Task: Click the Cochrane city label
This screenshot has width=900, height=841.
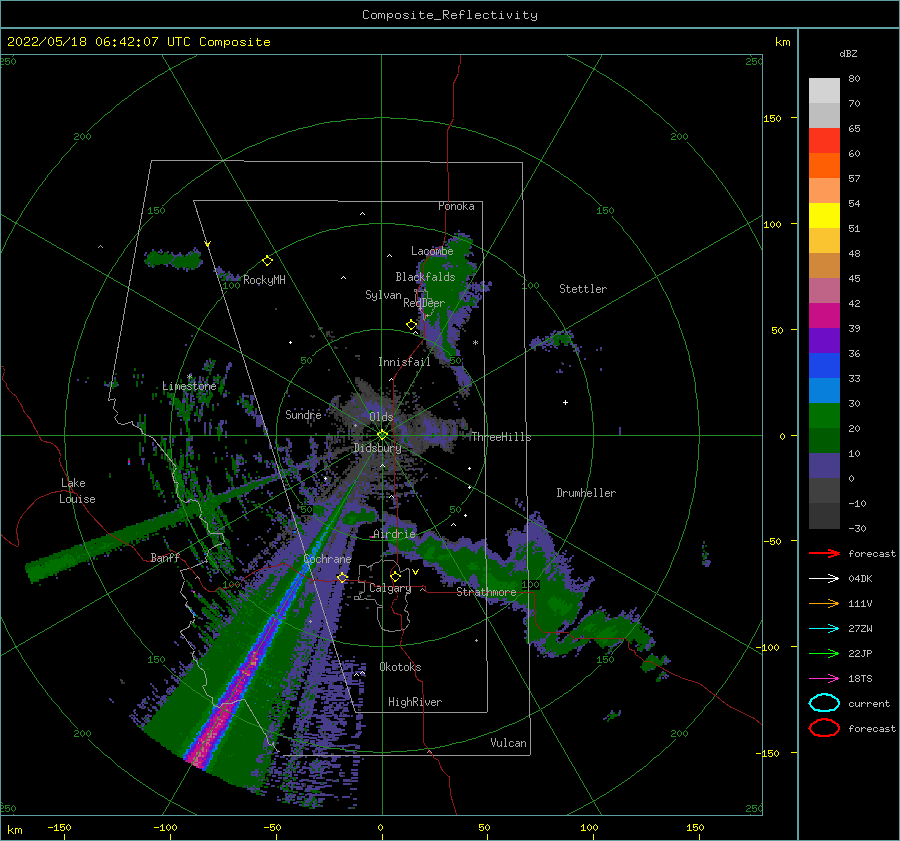Action: [327, 559]
